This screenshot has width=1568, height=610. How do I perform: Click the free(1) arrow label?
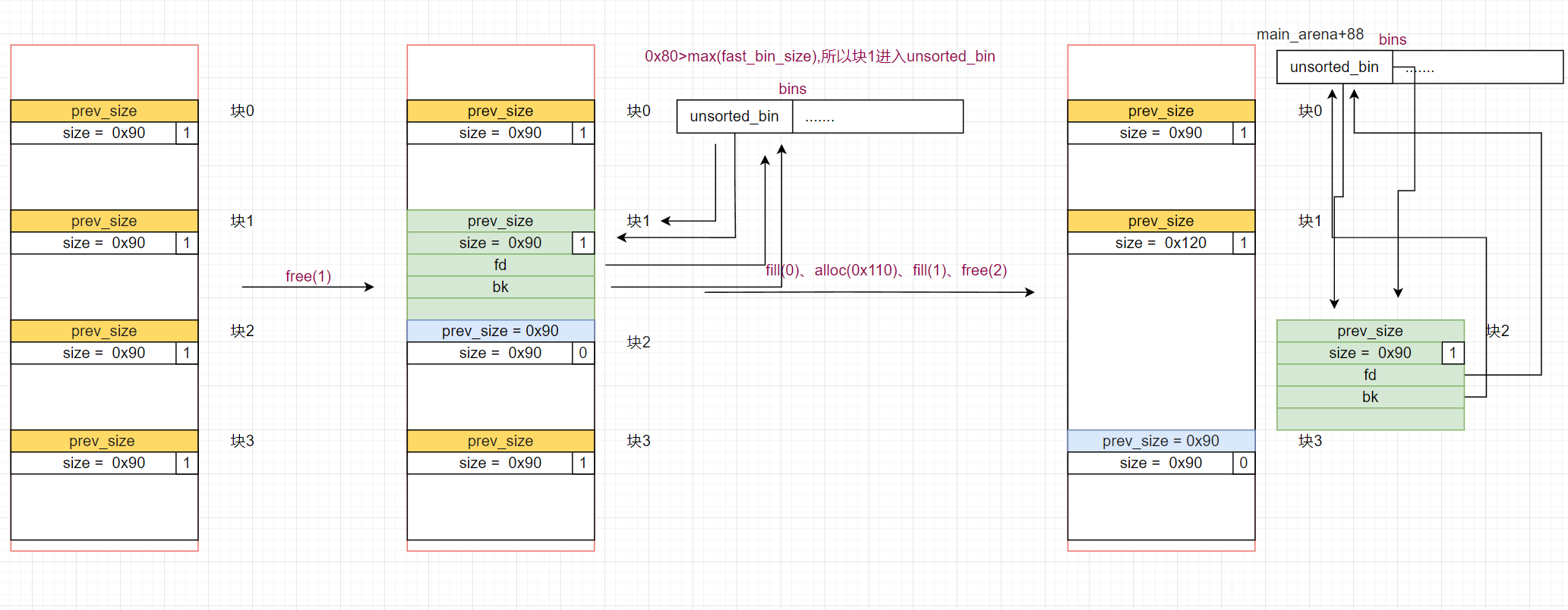(308, 276)
